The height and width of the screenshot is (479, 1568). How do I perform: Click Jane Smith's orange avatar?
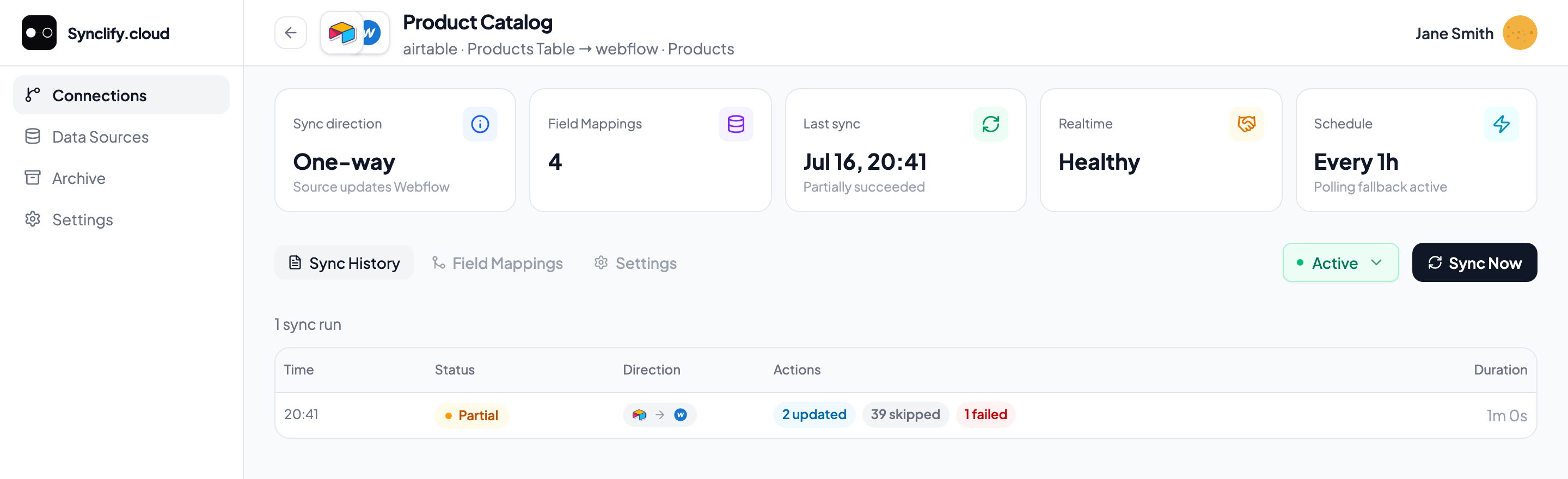1520,33
